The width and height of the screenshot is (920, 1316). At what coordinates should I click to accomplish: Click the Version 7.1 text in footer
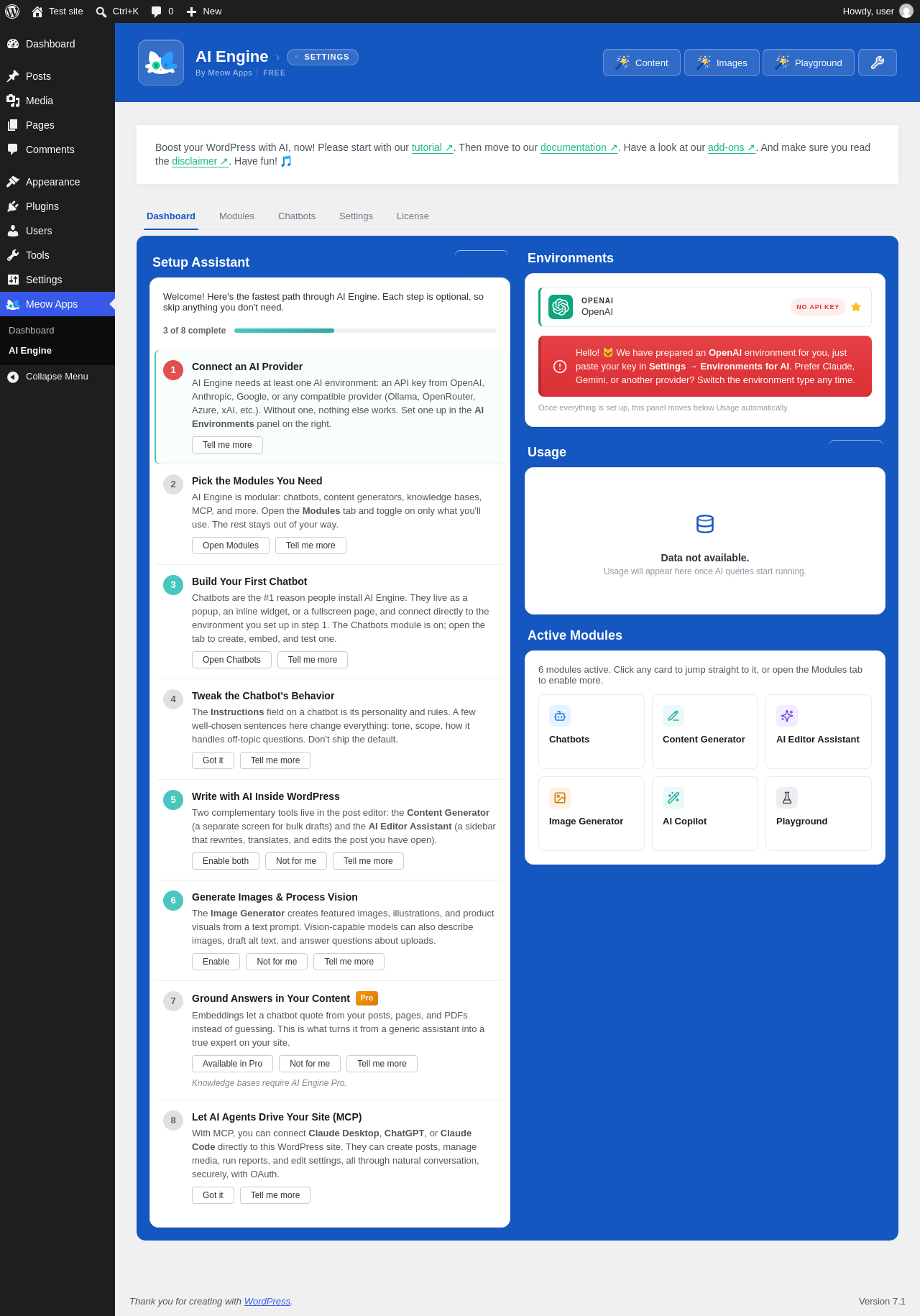[x=882, y=1302]
